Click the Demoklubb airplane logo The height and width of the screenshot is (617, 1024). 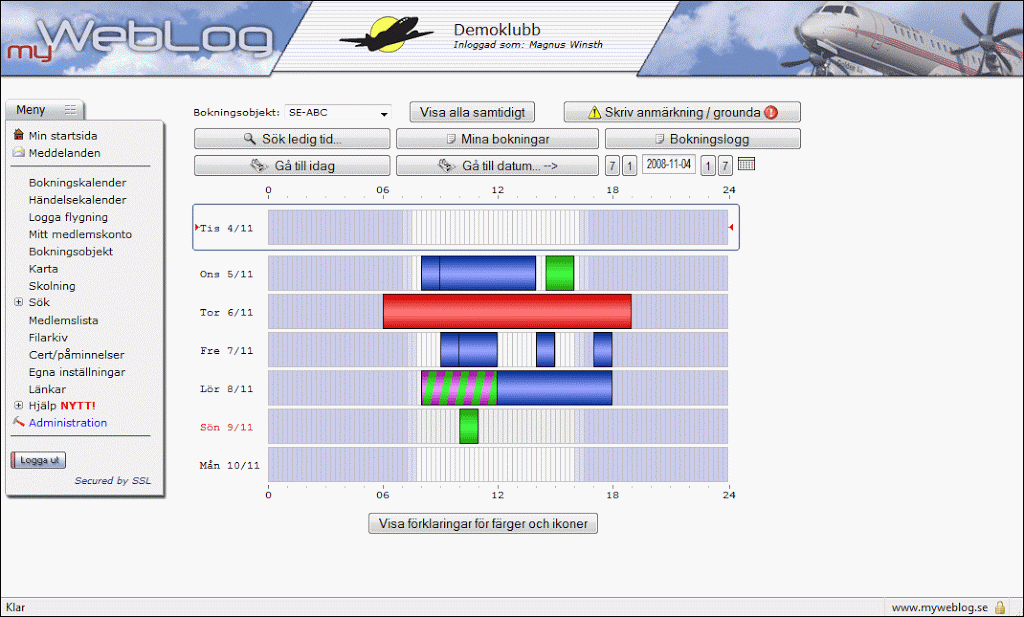(387, 35)
